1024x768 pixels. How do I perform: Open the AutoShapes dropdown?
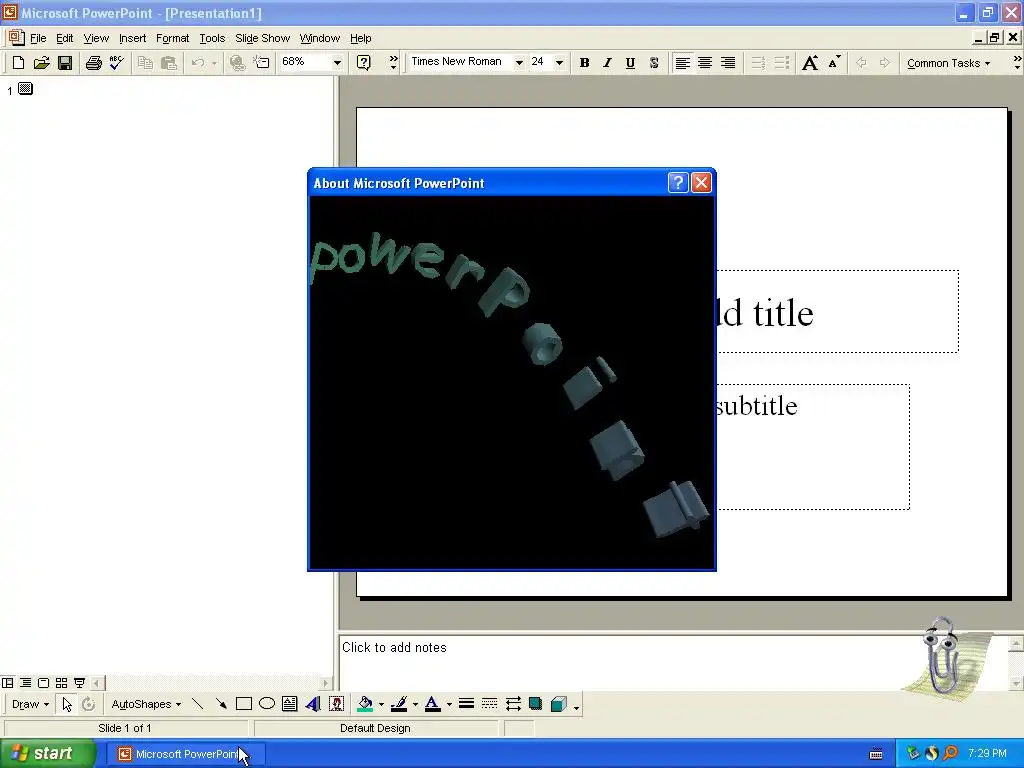(146, 704)
